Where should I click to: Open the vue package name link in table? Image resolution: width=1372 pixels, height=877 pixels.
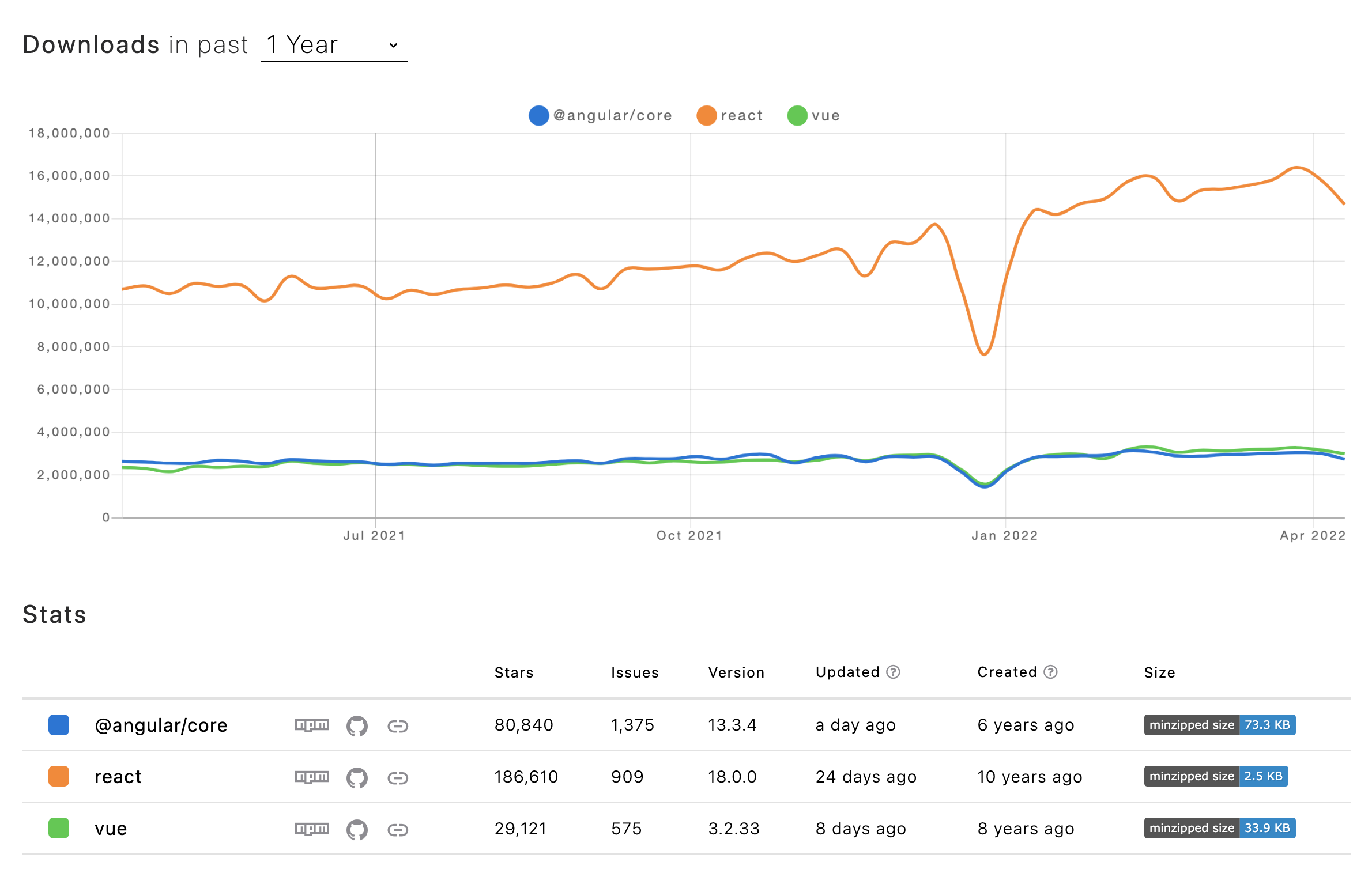(111, 829)
